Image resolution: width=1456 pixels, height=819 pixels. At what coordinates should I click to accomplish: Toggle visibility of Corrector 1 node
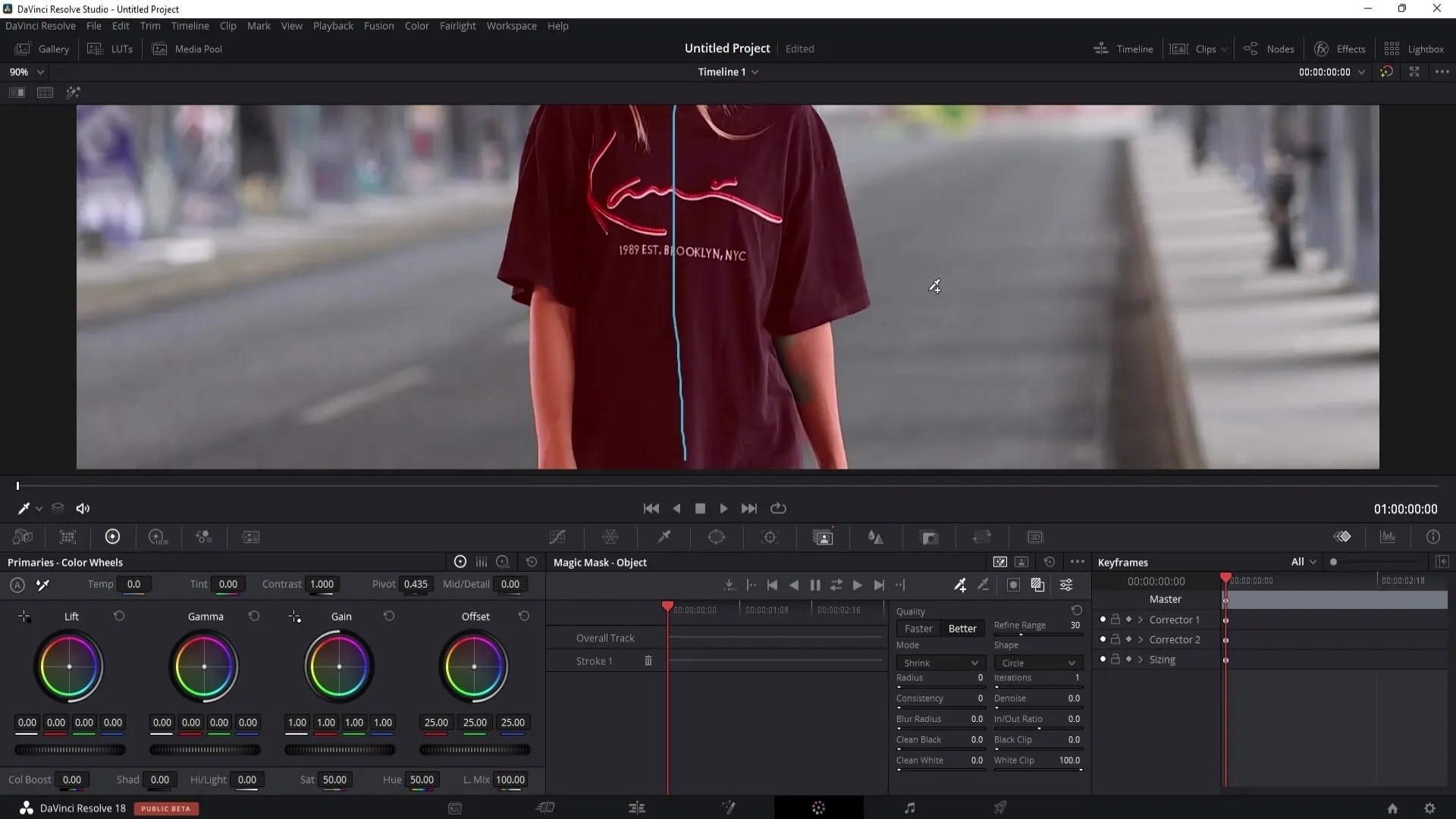coord(1102,619)
